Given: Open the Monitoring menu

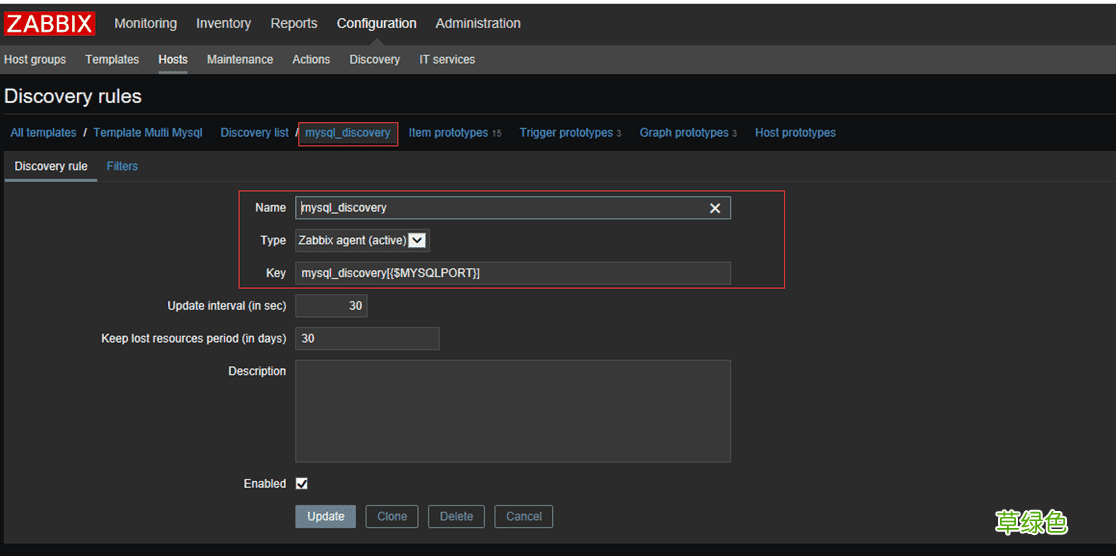Looking at the screenshot, I should click(145, 23).
